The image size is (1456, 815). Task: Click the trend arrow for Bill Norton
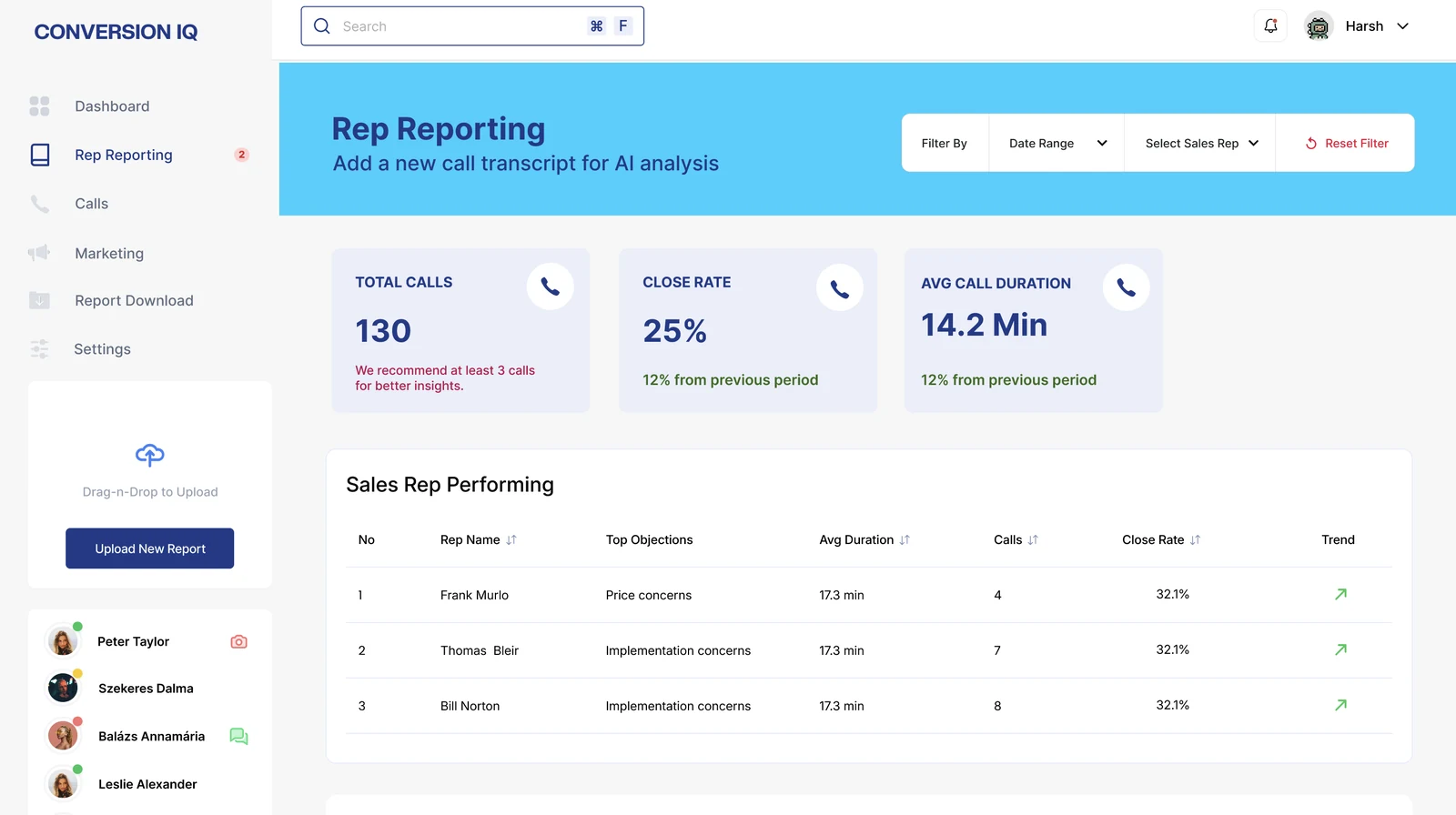(x=1340, y=705)
